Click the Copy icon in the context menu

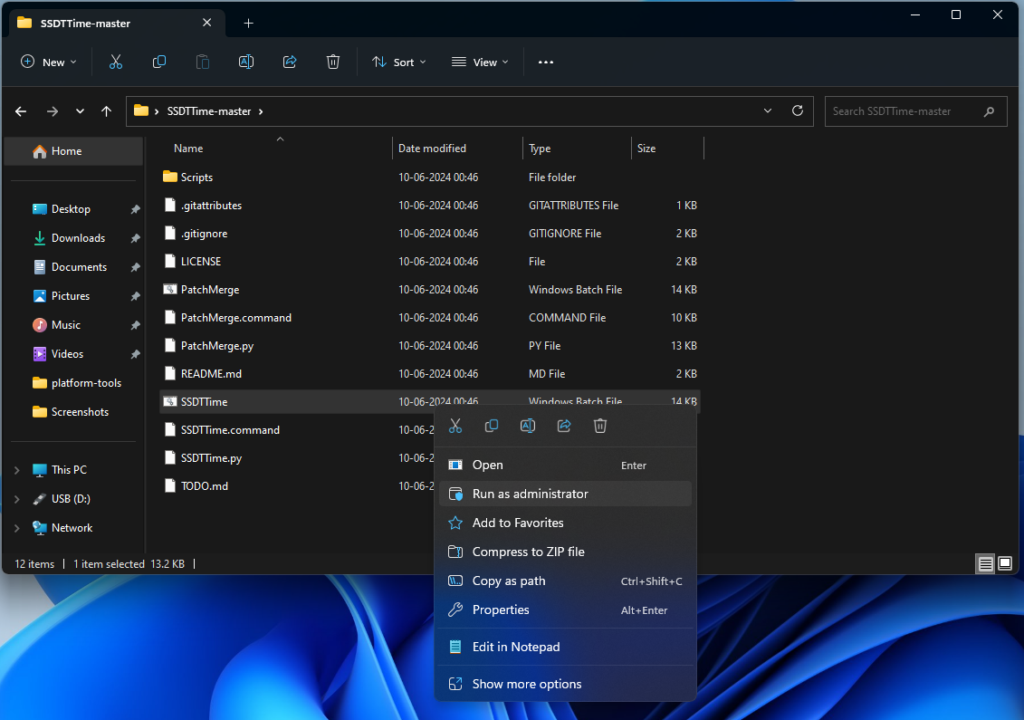point(491,426)
